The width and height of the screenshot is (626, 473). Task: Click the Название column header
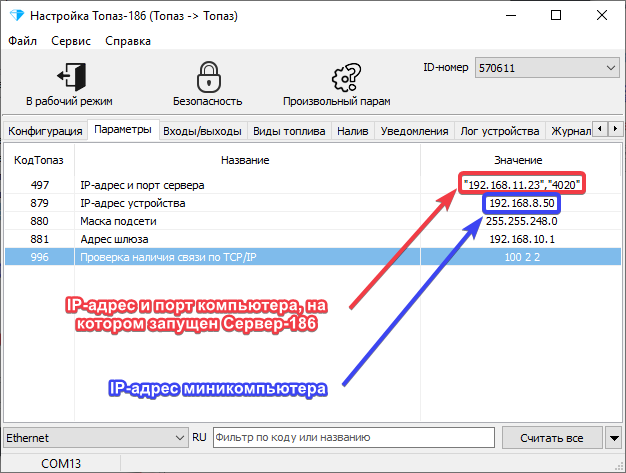coord(245,160)
